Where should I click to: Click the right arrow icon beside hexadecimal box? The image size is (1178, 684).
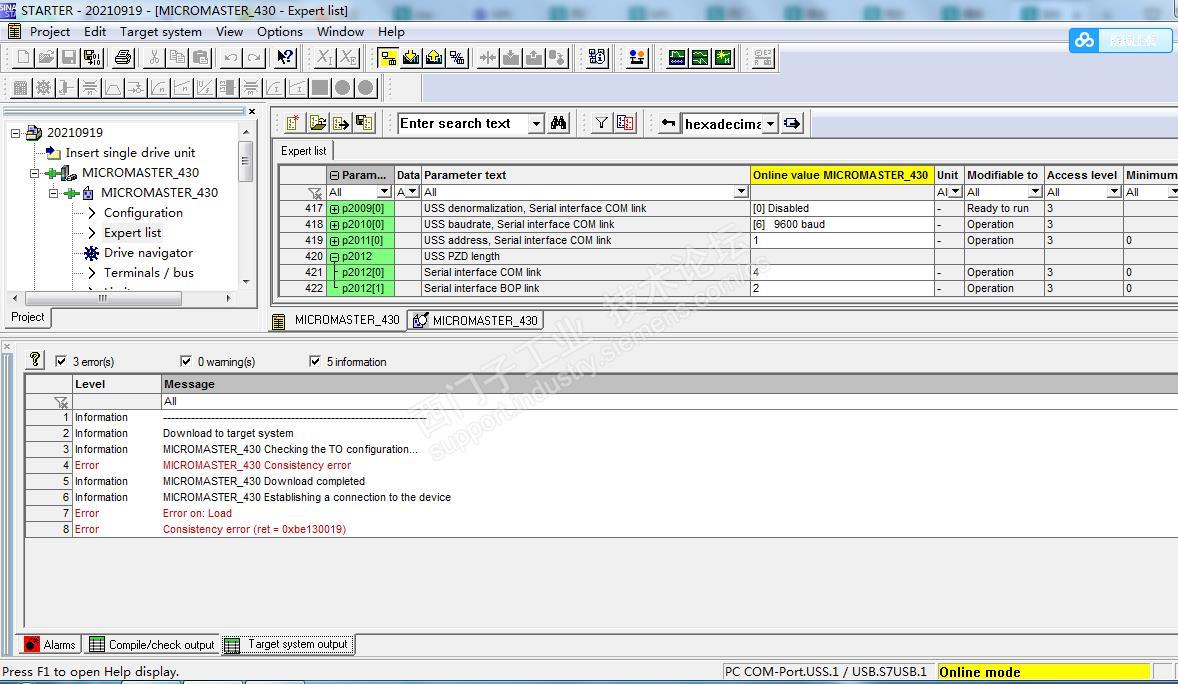792,123
